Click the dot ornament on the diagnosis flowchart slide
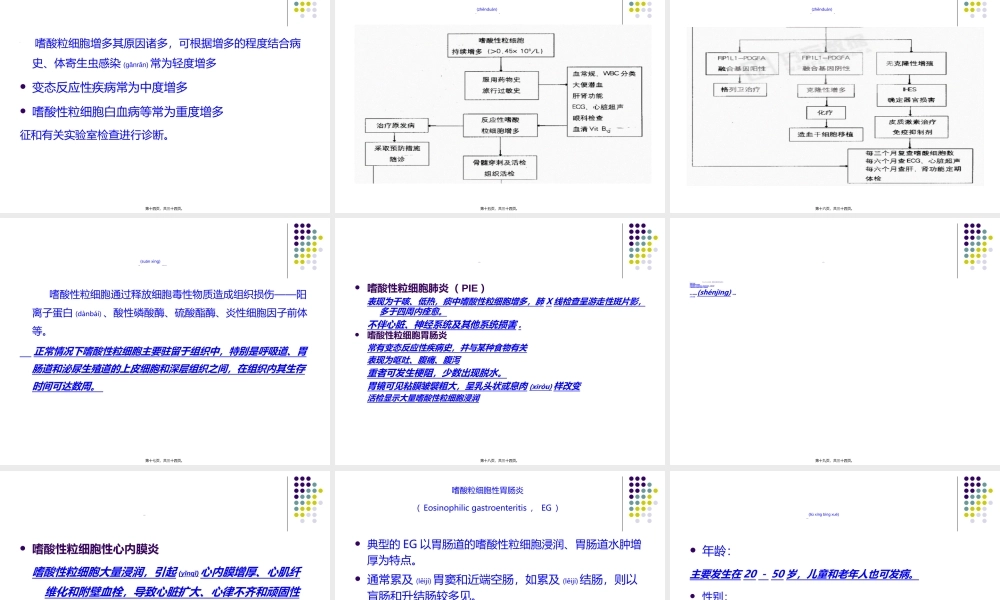This screenshot has height=600, width=1000. tap(638, 10)
